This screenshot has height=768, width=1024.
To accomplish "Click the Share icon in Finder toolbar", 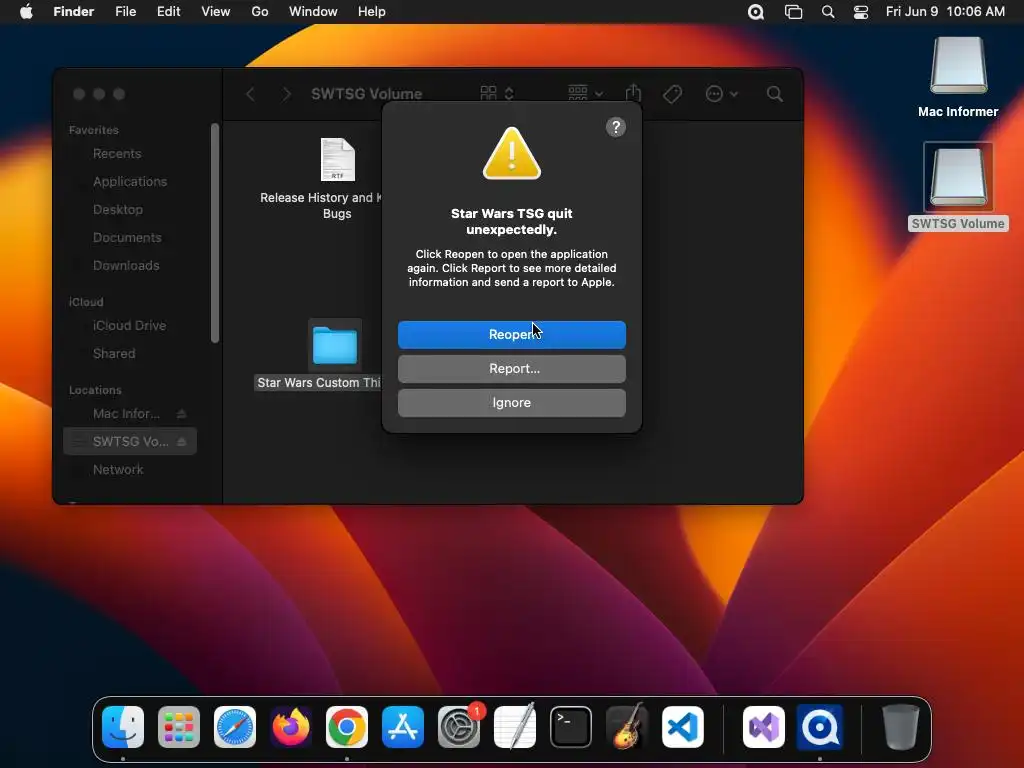I will pyautogui.click(x=633, y=93).
